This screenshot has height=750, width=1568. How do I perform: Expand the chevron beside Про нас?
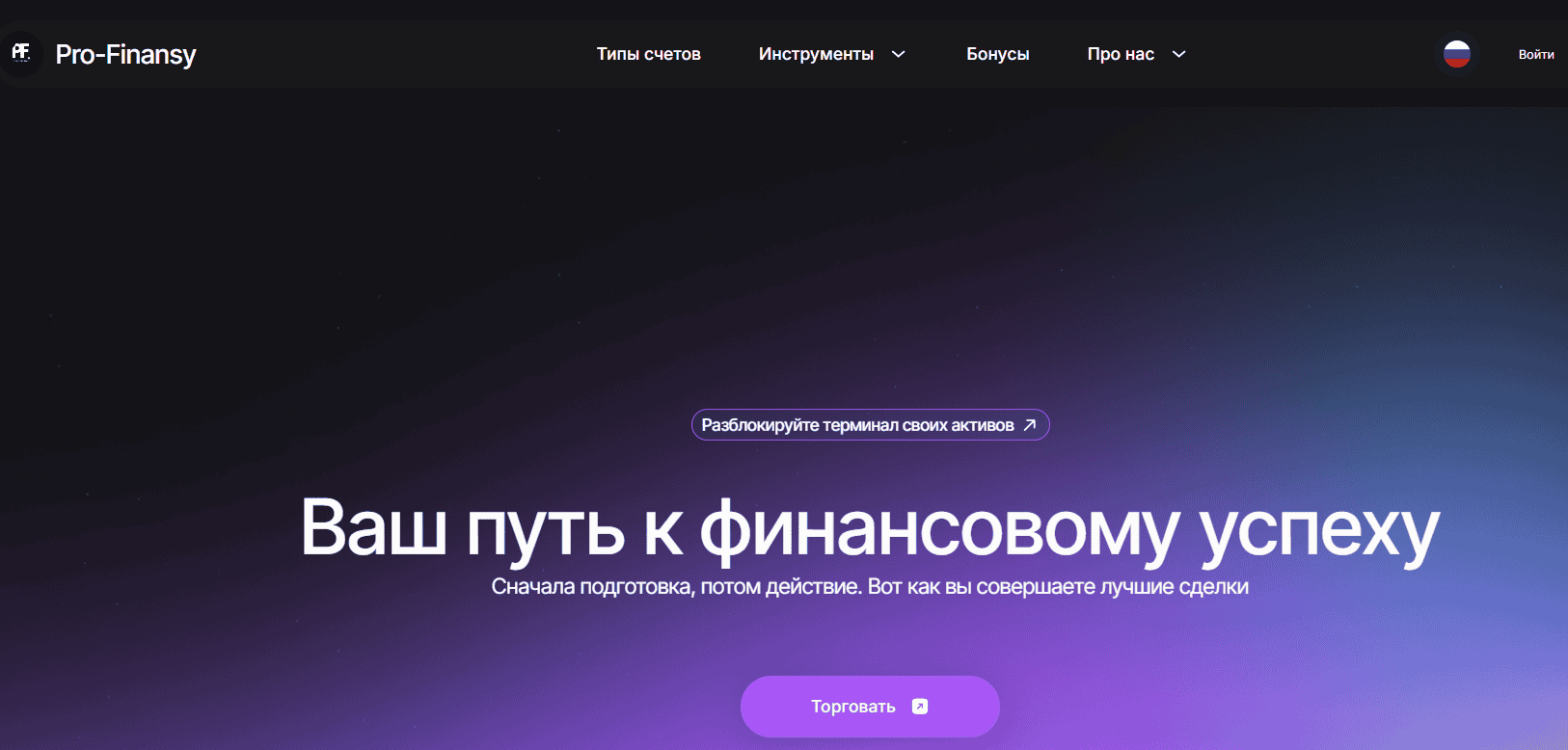click(x=1178, y=54)
